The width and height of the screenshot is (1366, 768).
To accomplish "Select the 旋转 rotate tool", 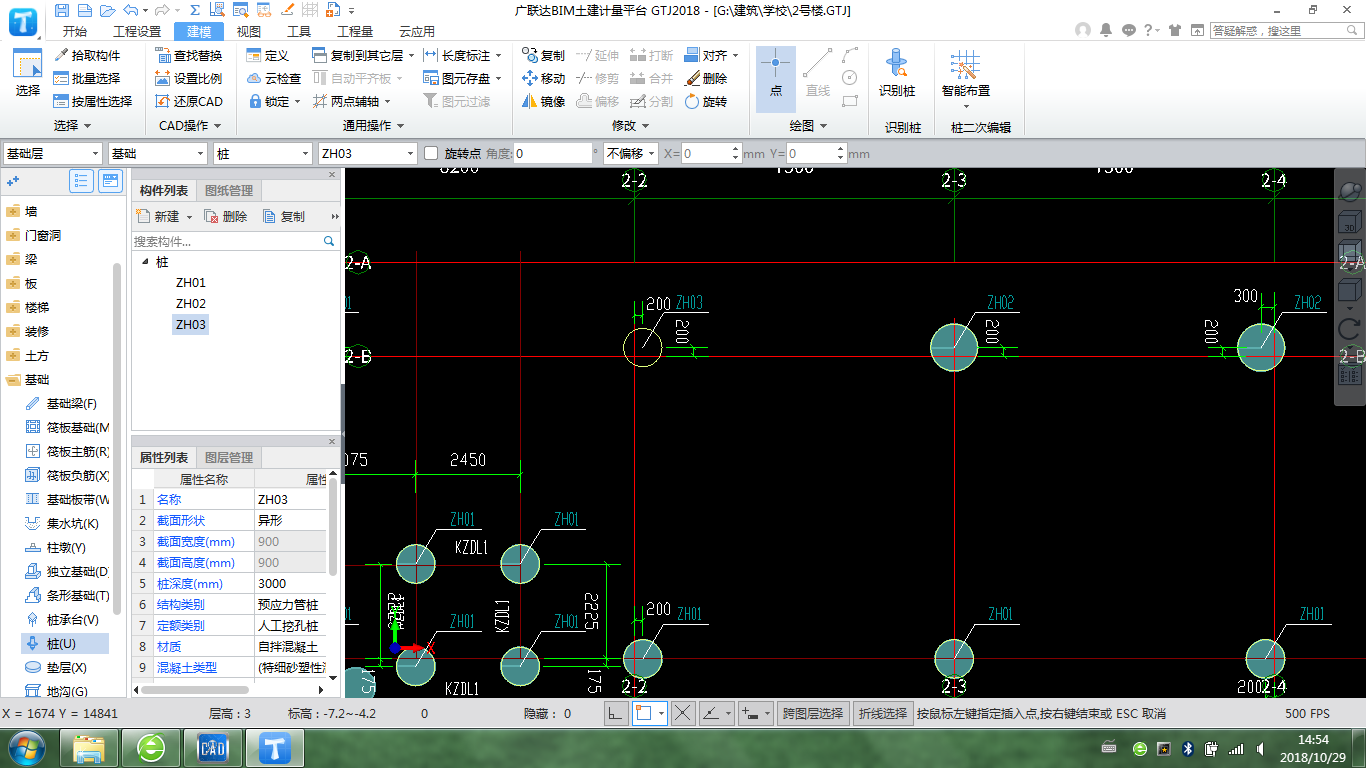I will pyautogui.click(x=706, y=101).
